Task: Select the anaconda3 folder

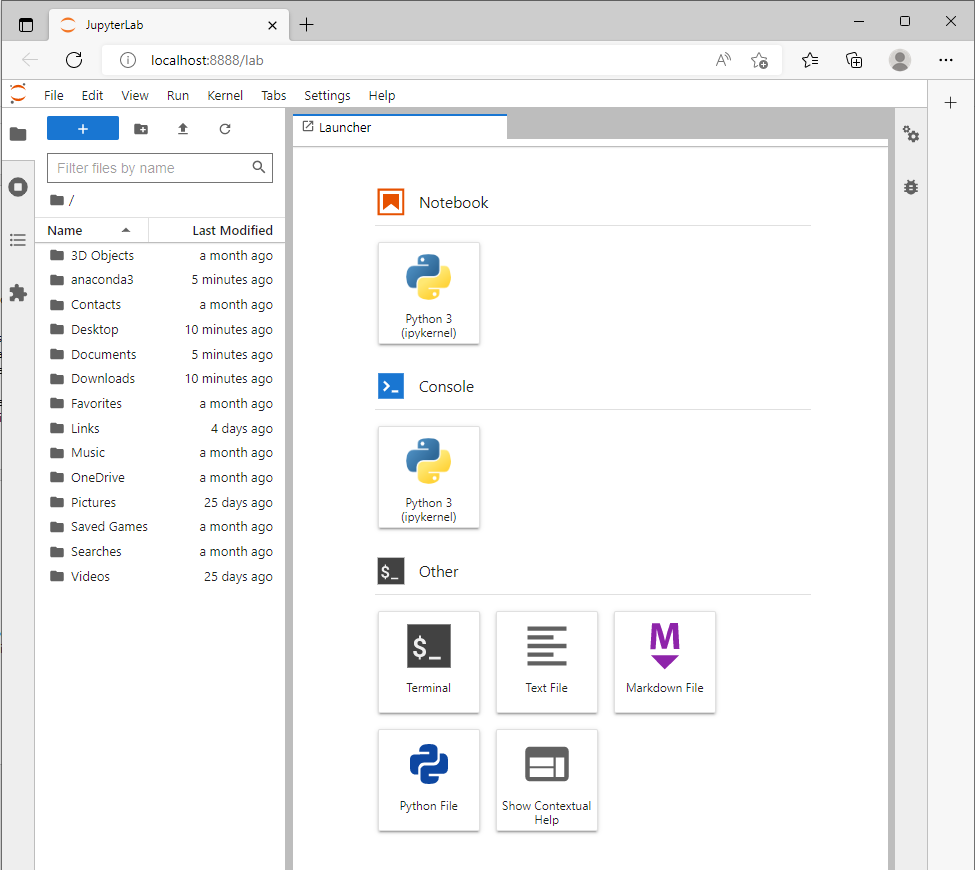Action: click(160, 280)
